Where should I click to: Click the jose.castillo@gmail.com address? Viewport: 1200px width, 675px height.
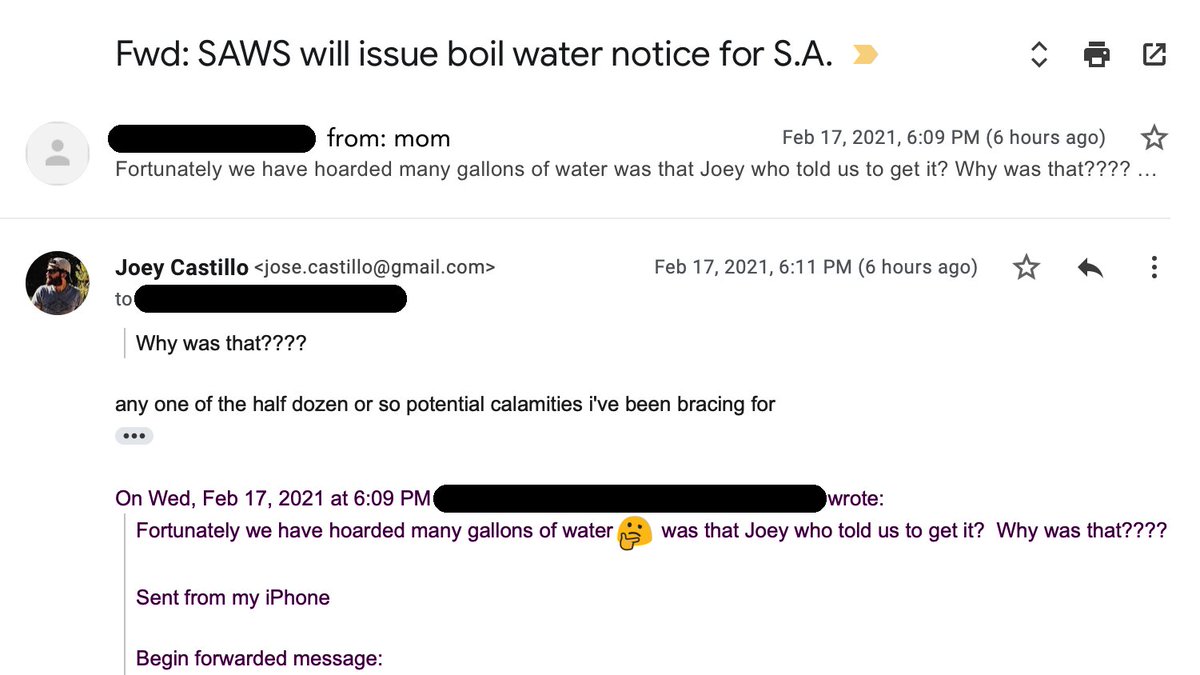pyautogui.click(x=375, y=267)
